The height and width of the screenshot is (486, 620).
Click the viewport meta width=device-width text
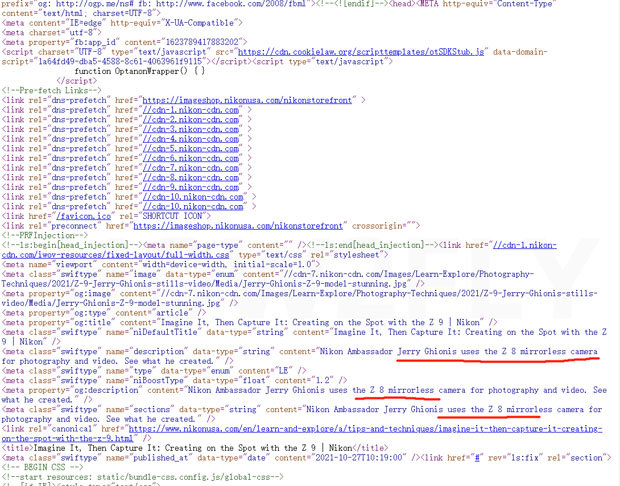pos(184,265)
